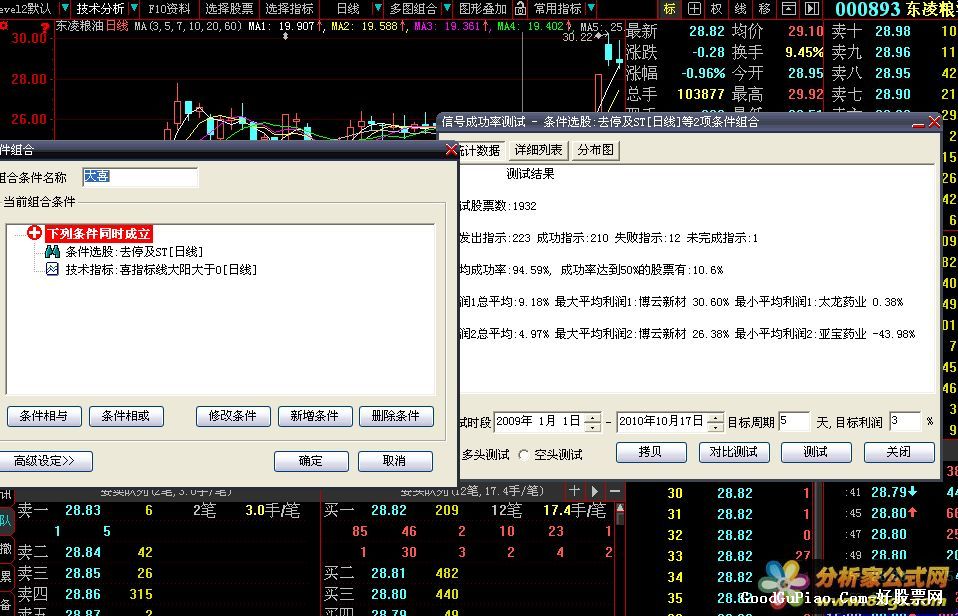Click the 卖四 volume 315
The image size is (958, 616).
coord(141,594)
